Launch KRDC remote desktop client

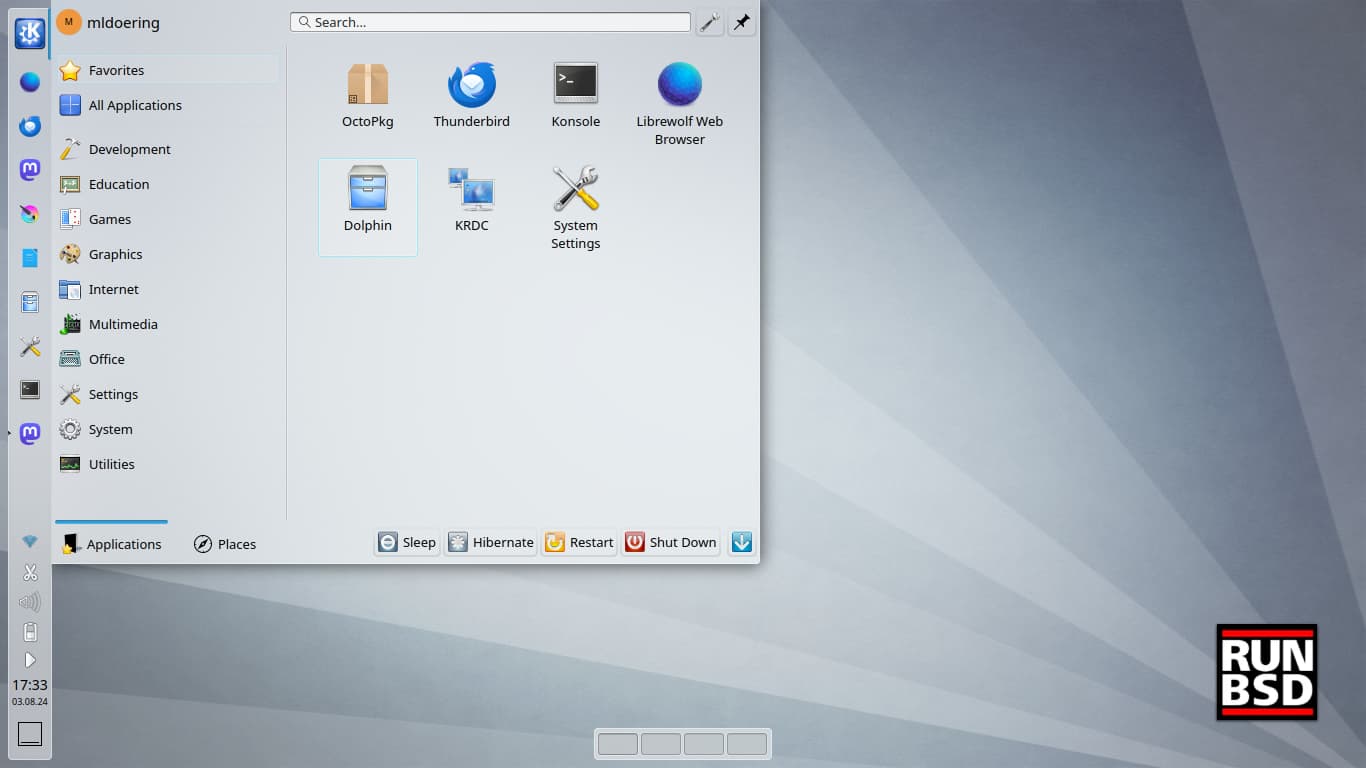472,200
